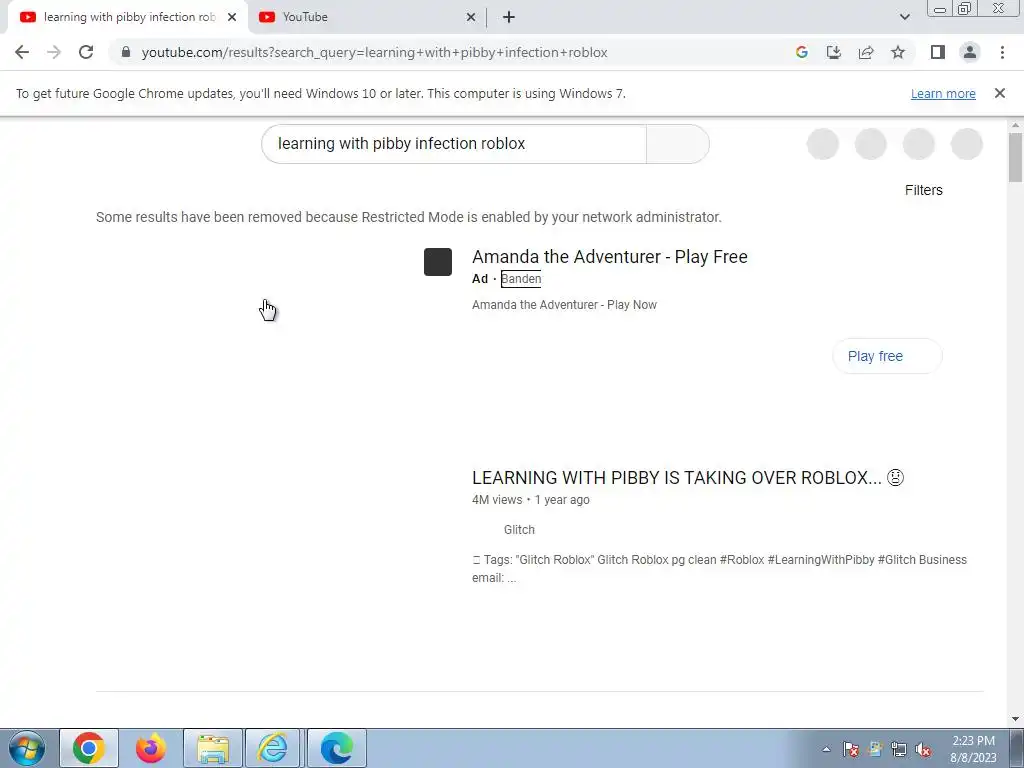Screen dimensions: 1024x768
Task: Launch Firefox from the taskbar
Action: coord(150,748)
